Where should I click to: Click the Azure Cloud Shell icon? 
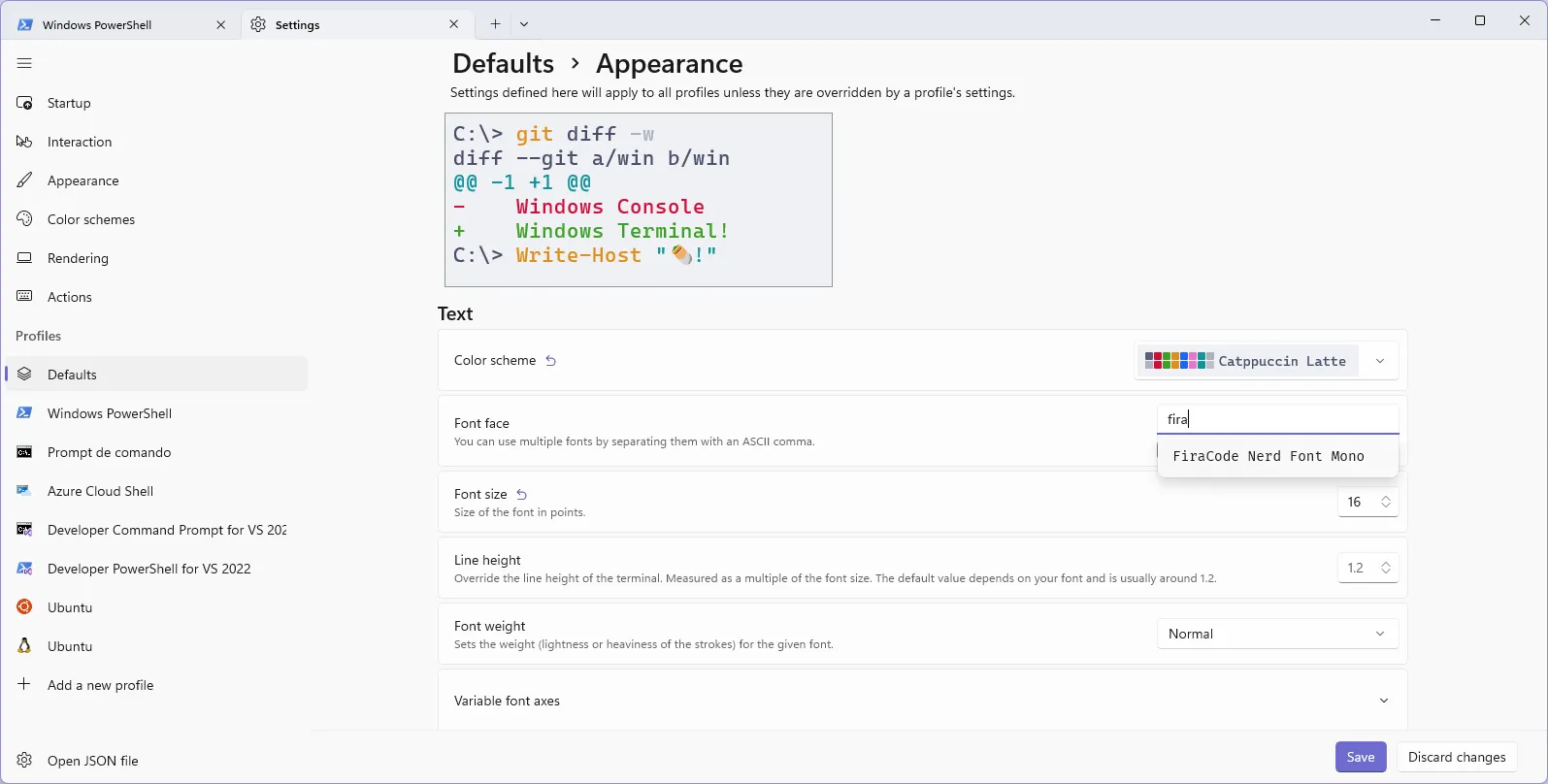tap(24, 491)
